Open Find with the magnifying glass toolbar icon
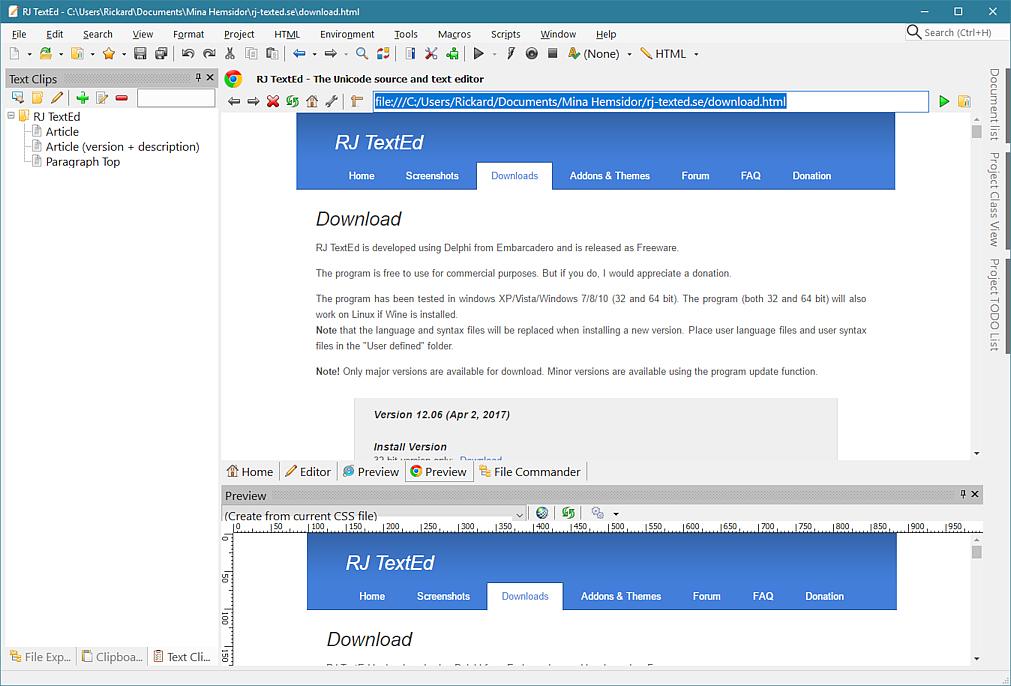Viewport: 1011px width, 686px height. (362, 54)
